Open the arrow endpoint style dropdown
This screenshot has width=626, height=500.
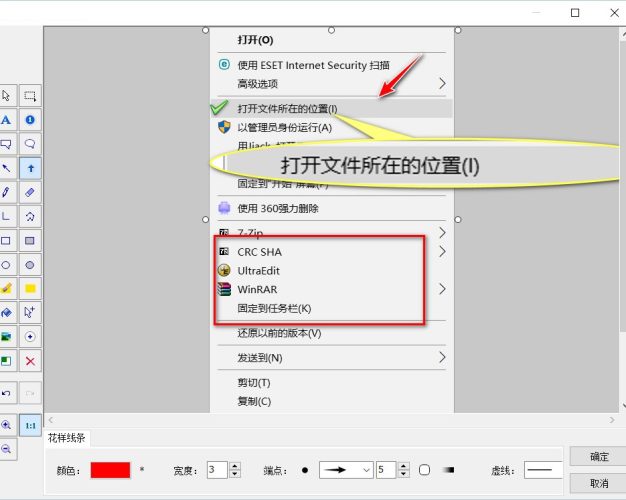346,470
